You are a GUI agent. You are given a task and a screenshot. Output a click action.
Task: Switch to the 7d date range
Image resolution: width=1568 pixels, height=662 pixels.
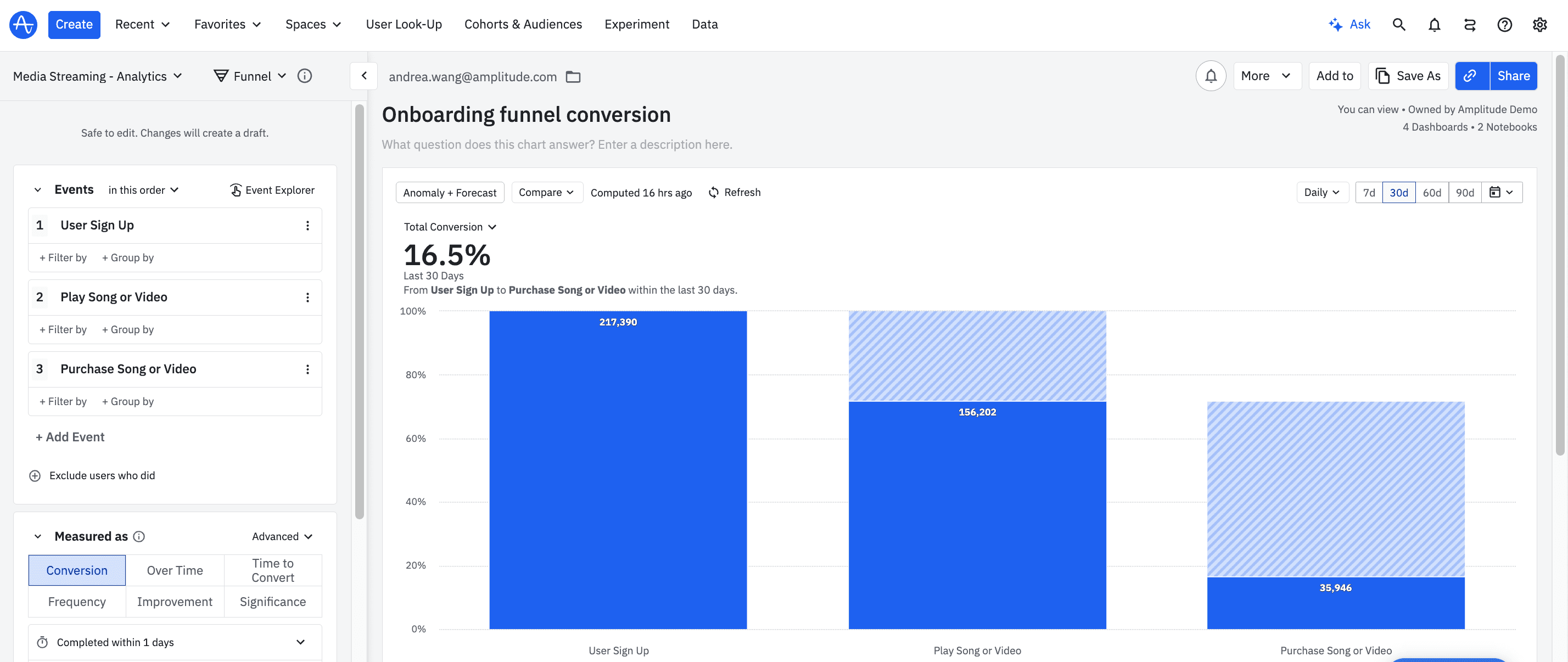1369,192
